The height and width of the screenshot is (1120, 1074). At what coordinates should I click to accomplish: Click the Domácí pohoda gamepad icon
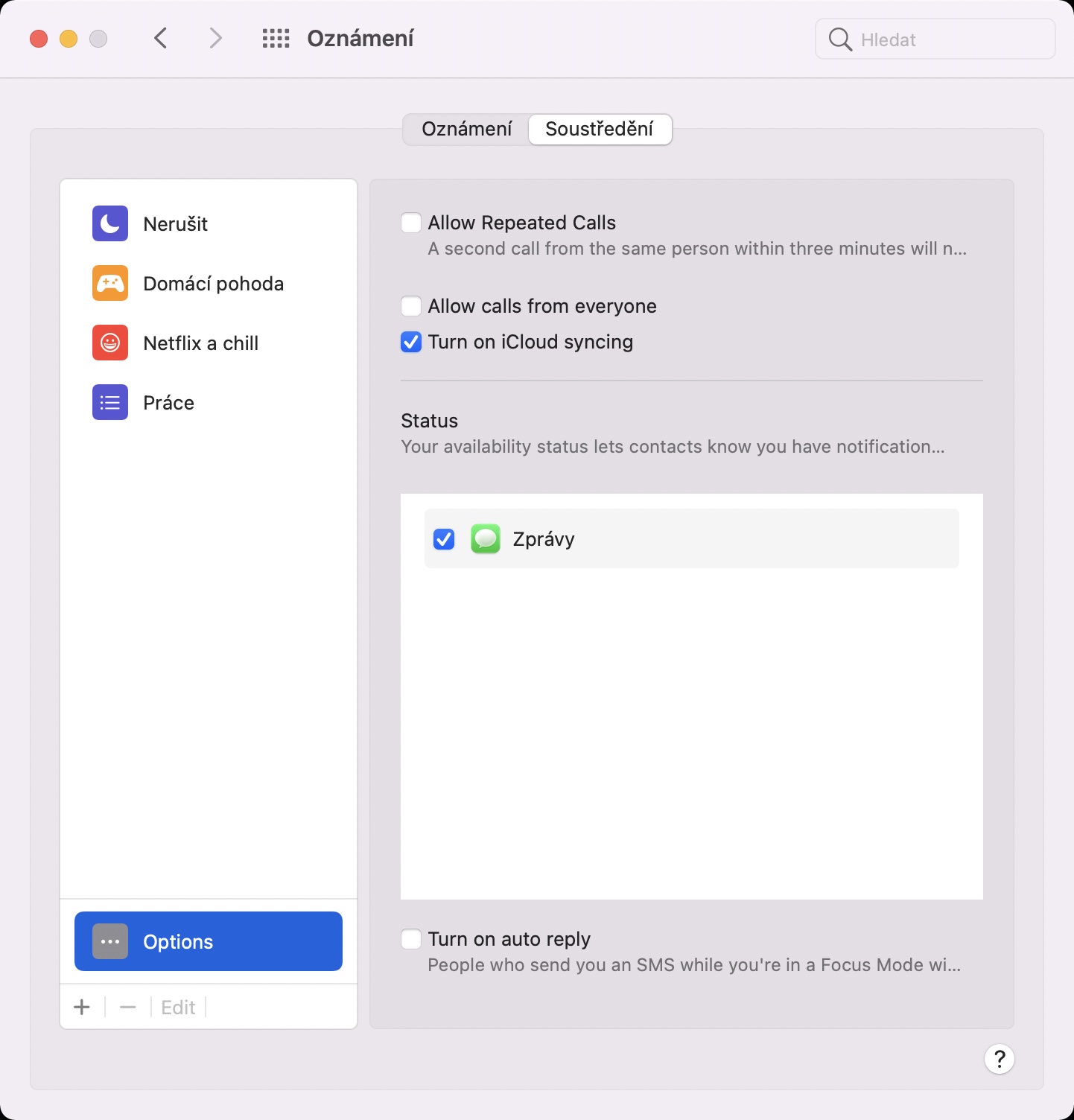pyautogui.click(x=110, y=283)
